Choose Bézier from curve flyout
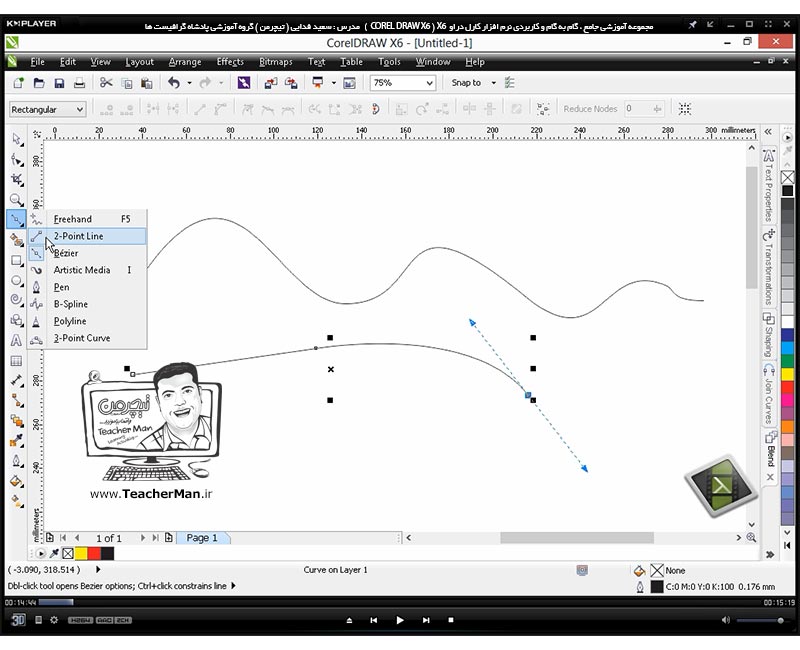The image size is (800, 650). (x=87, y=253)
